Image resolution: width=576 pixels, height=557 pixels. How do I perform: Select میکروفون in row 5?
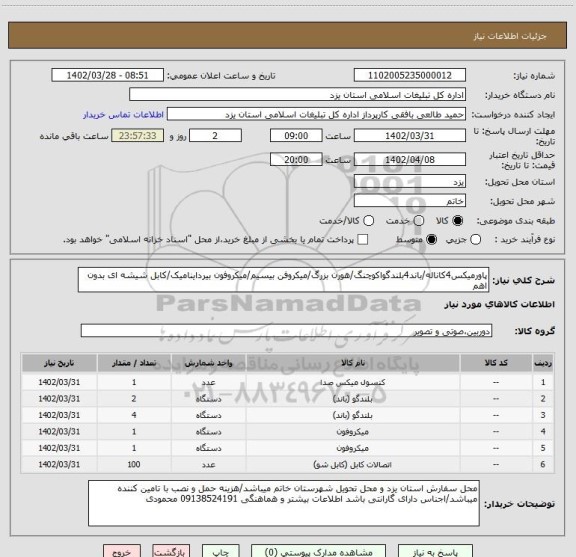click(352, 448)
